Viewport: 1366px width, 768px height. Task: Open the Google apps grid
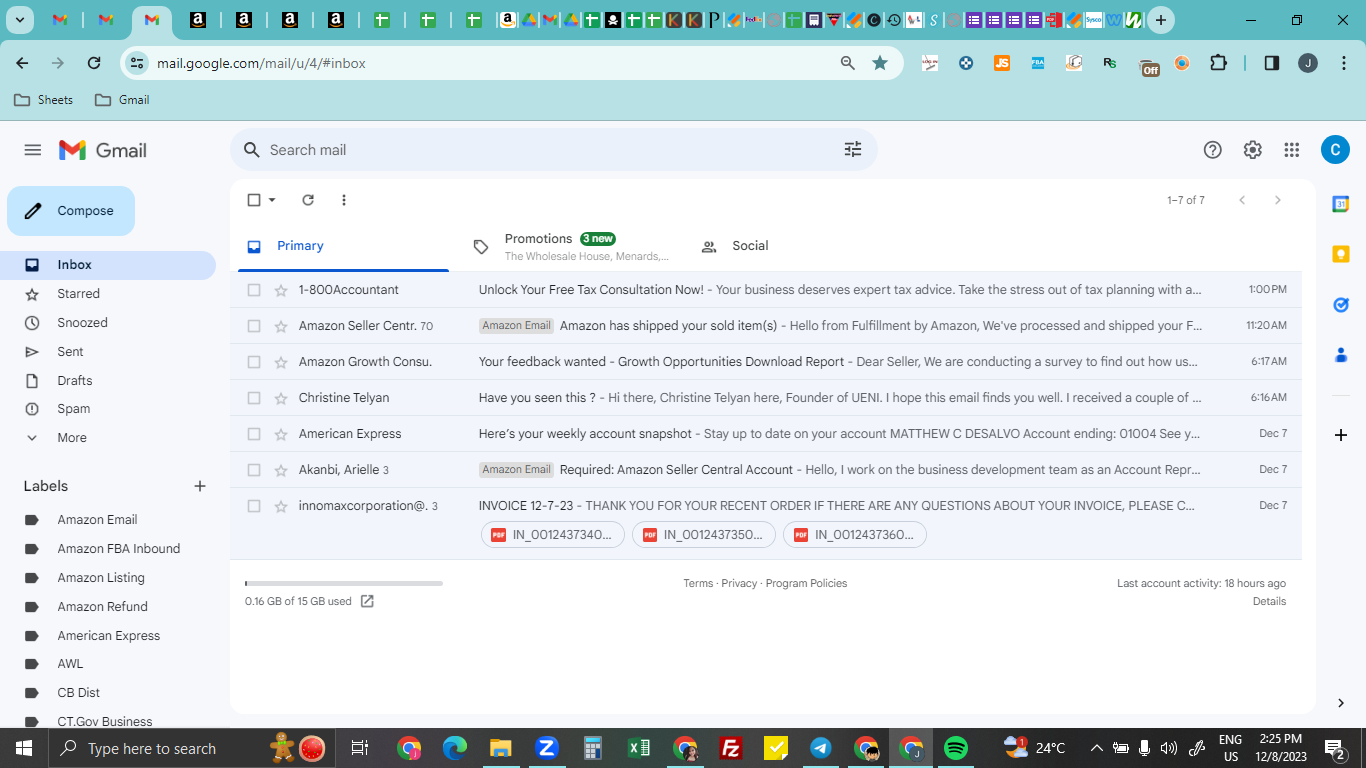pyautogui.click(x=1292, y=150)
